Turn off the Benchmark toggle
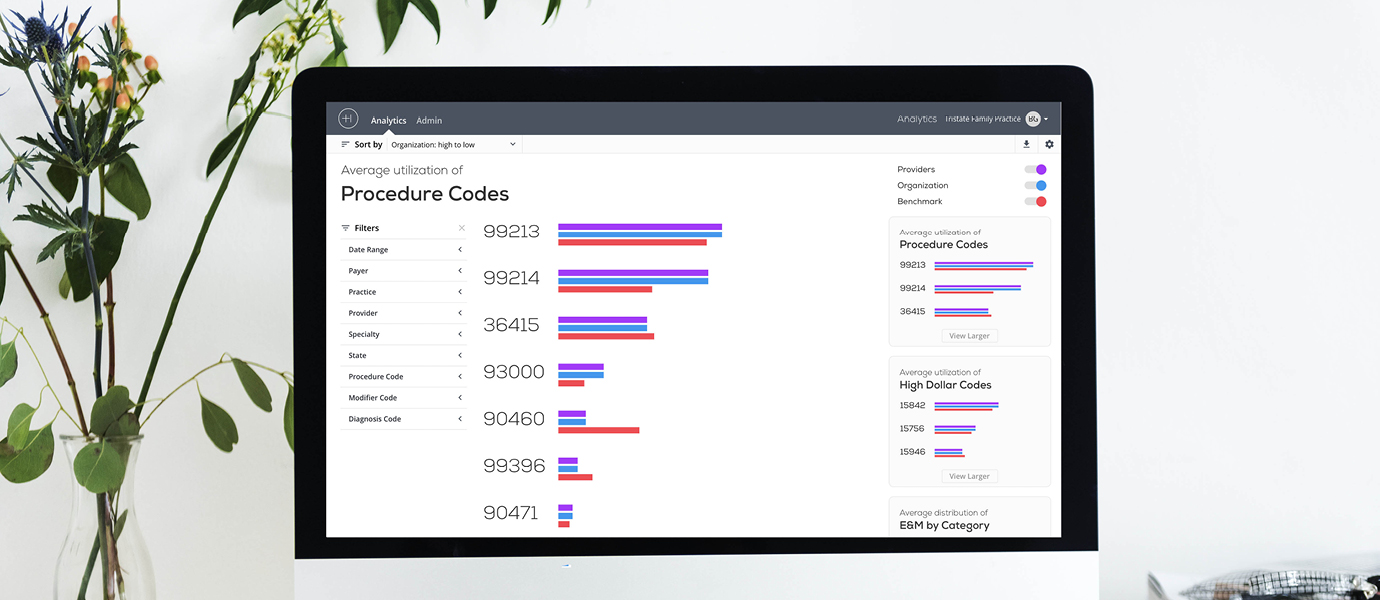 [x=1035, y=202]
